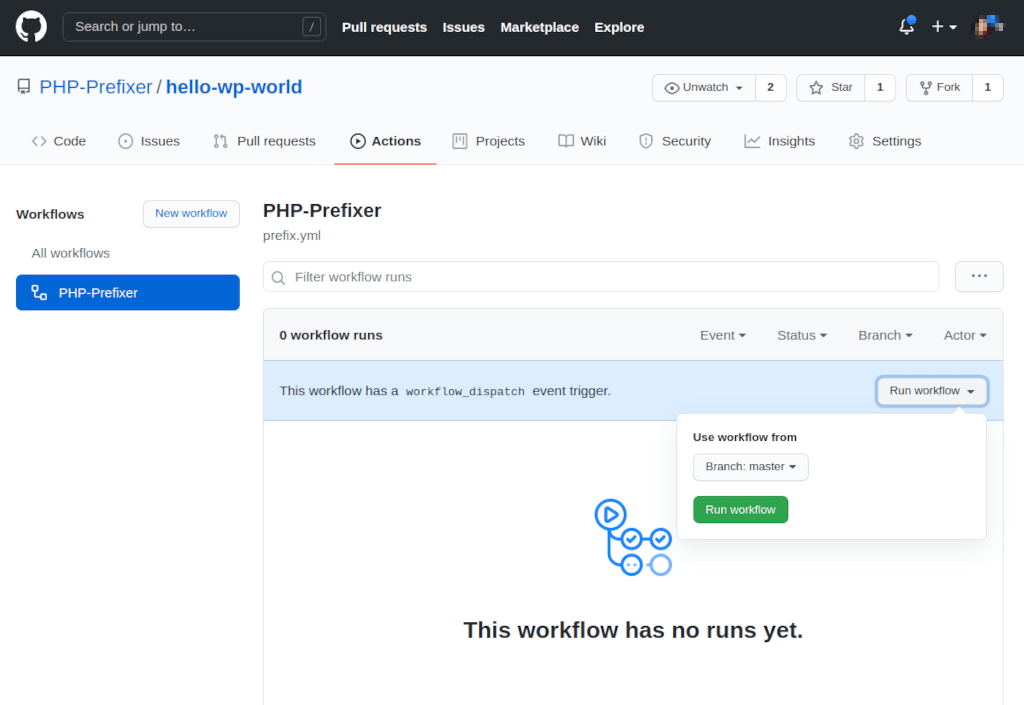The image size is (1024, 705).
Task: Switch to the Code tab
Action: (59, 141)
